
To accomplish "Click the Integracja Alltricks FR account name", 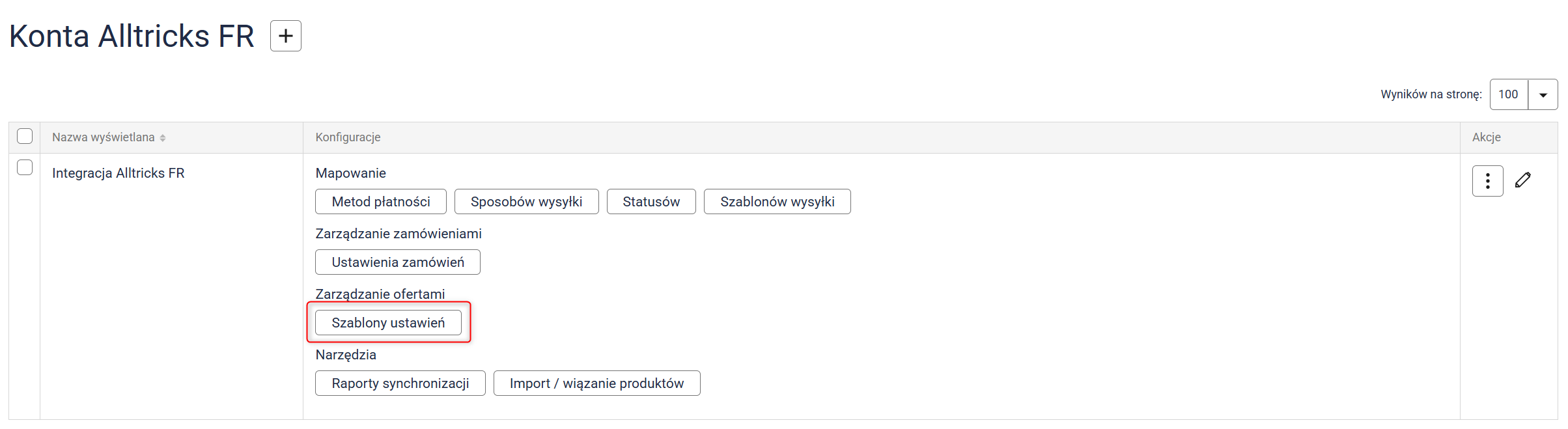I will [119, 173].
